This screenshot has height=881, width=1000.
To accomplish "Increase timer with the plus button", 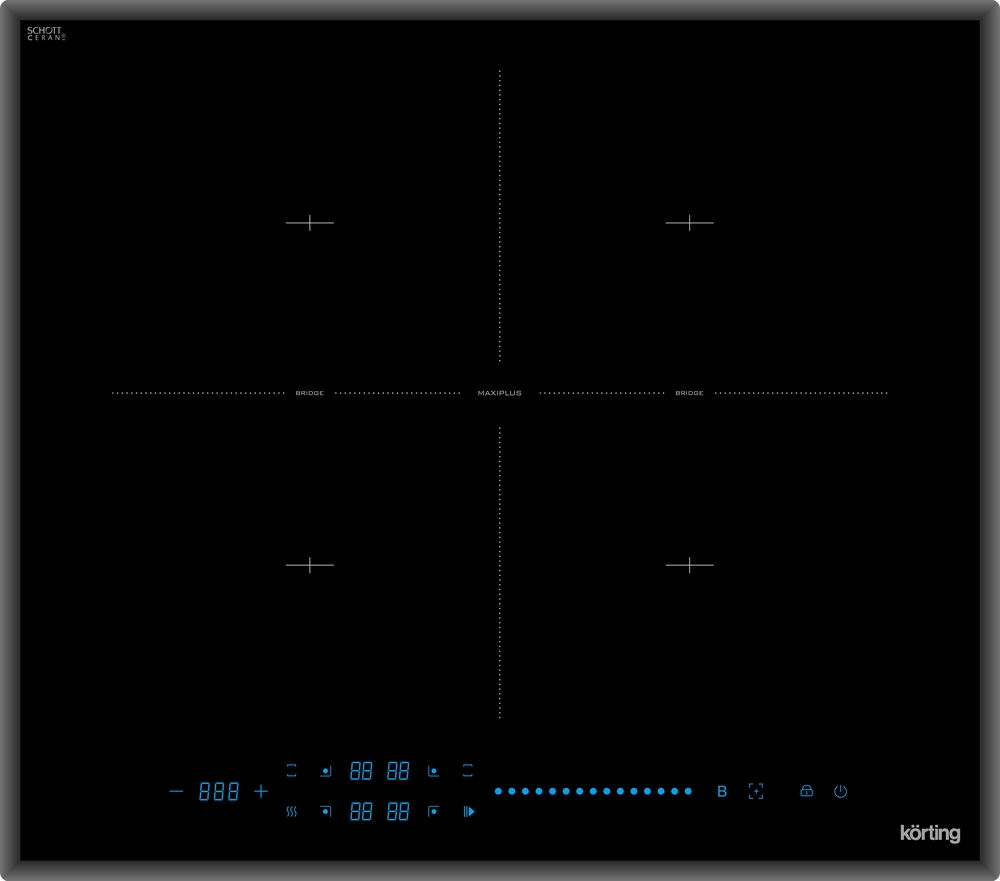I will coord(261,791).
